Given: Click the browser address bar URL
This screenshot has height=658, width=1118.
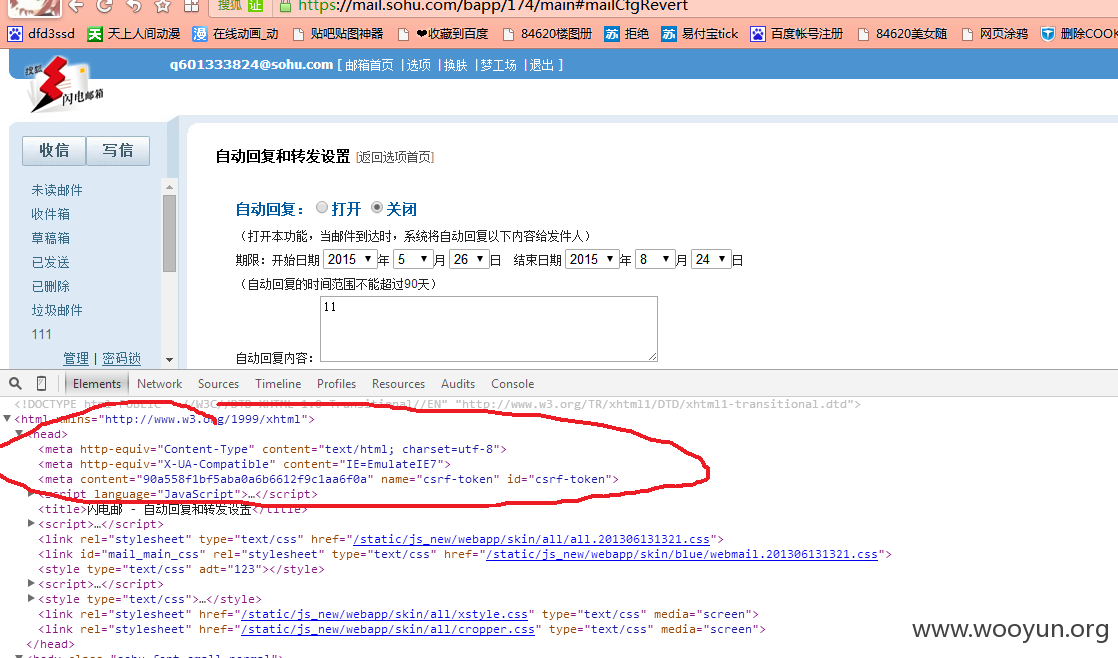Looking at the screenshot, I should [x=493, y=6].
